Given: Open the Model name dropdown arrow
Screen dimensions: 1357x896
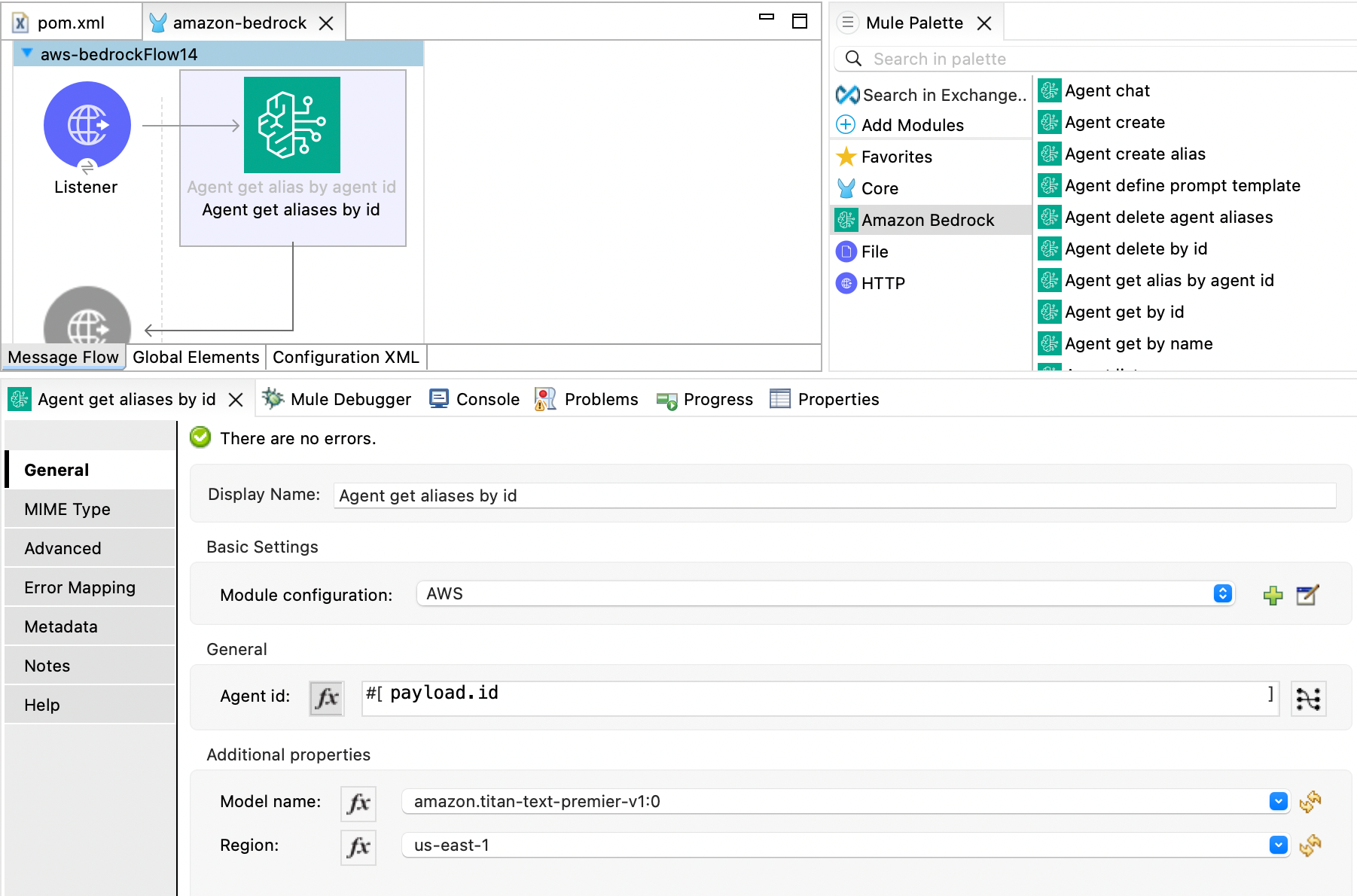Looking at the screenshot, I should pyautogui.click(x=1278, y=801).
